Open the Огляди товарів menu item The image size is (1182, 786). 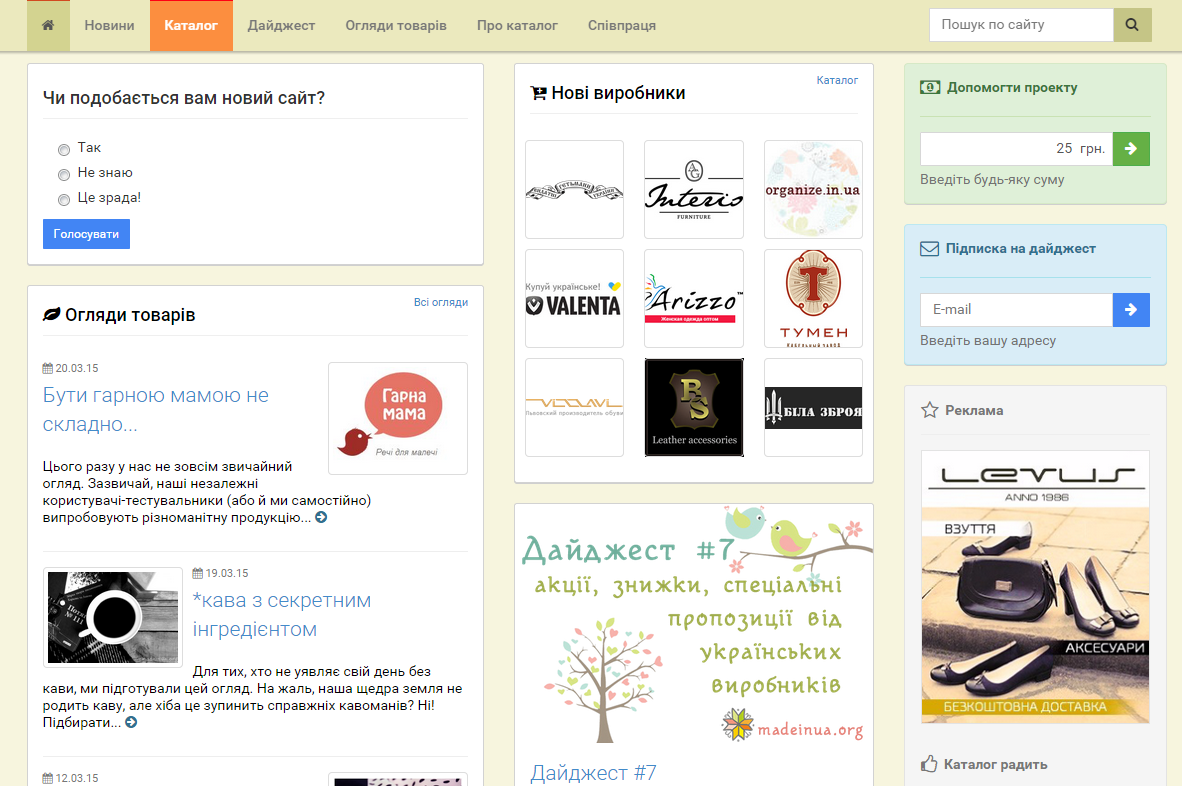click(396, 25)
